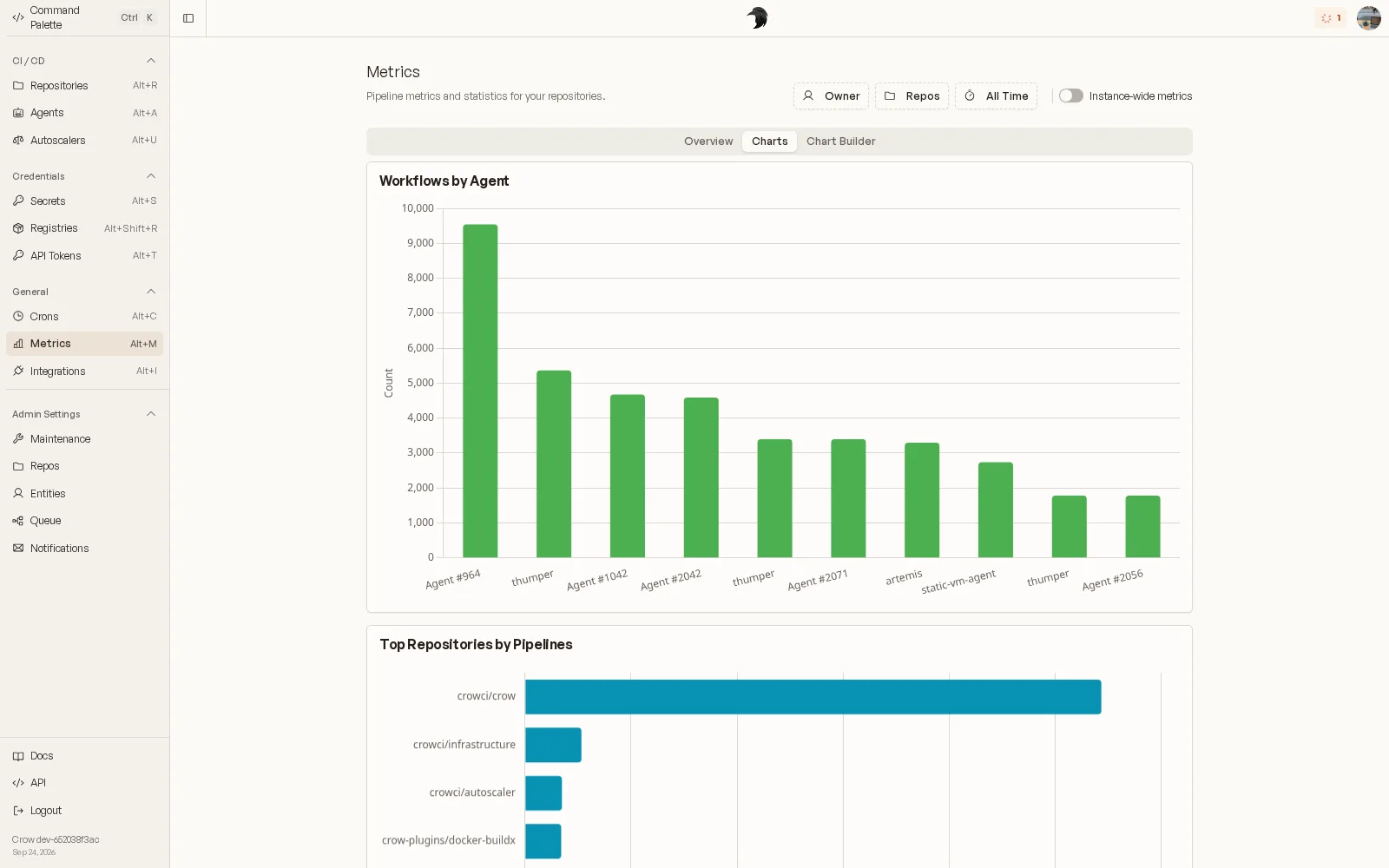Open the user avatar in top right
This screenshot has height=868, width=1389.
coord(1369,18)
